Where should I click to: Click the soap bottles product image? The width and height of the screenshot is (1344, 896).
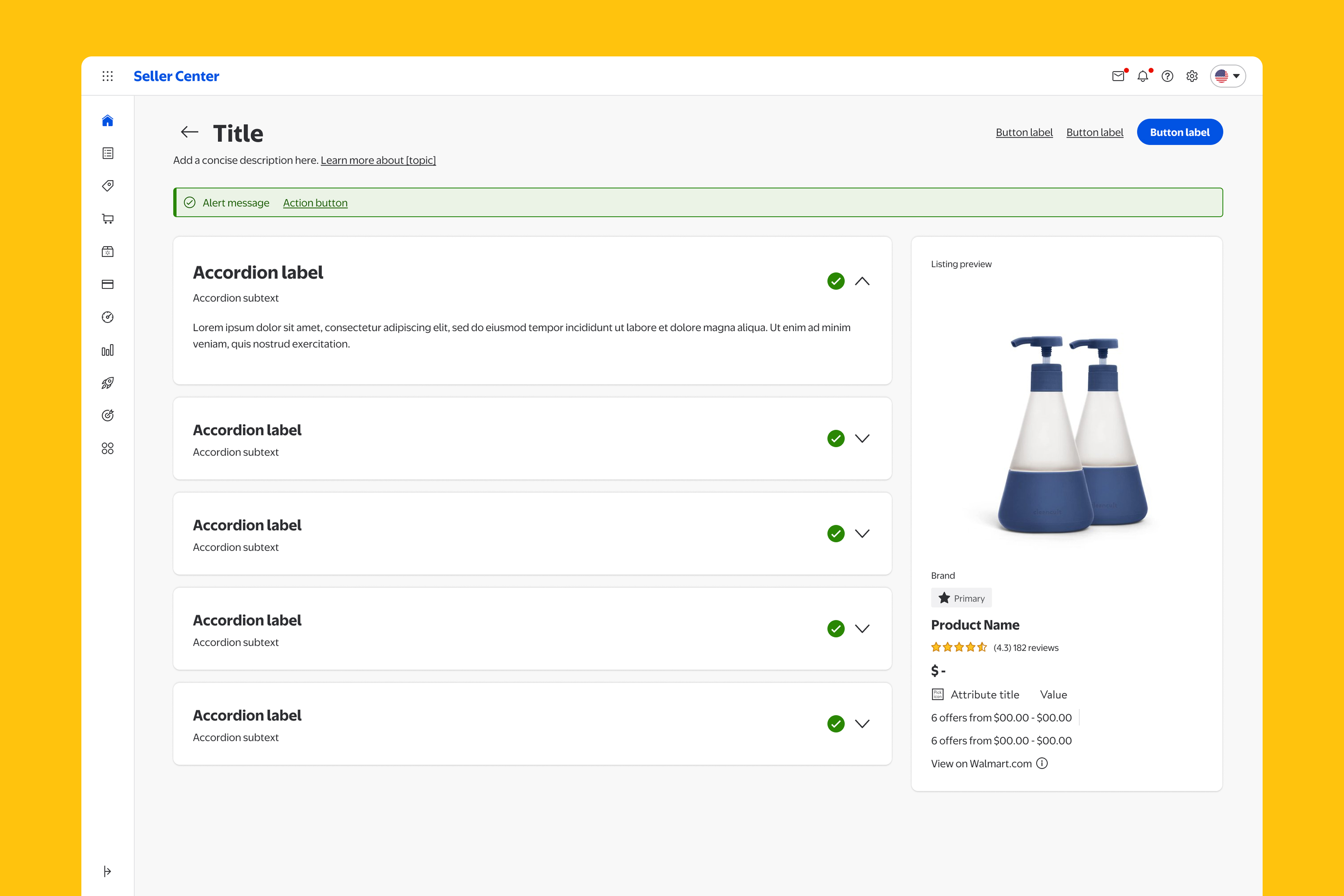[1072, 434]
